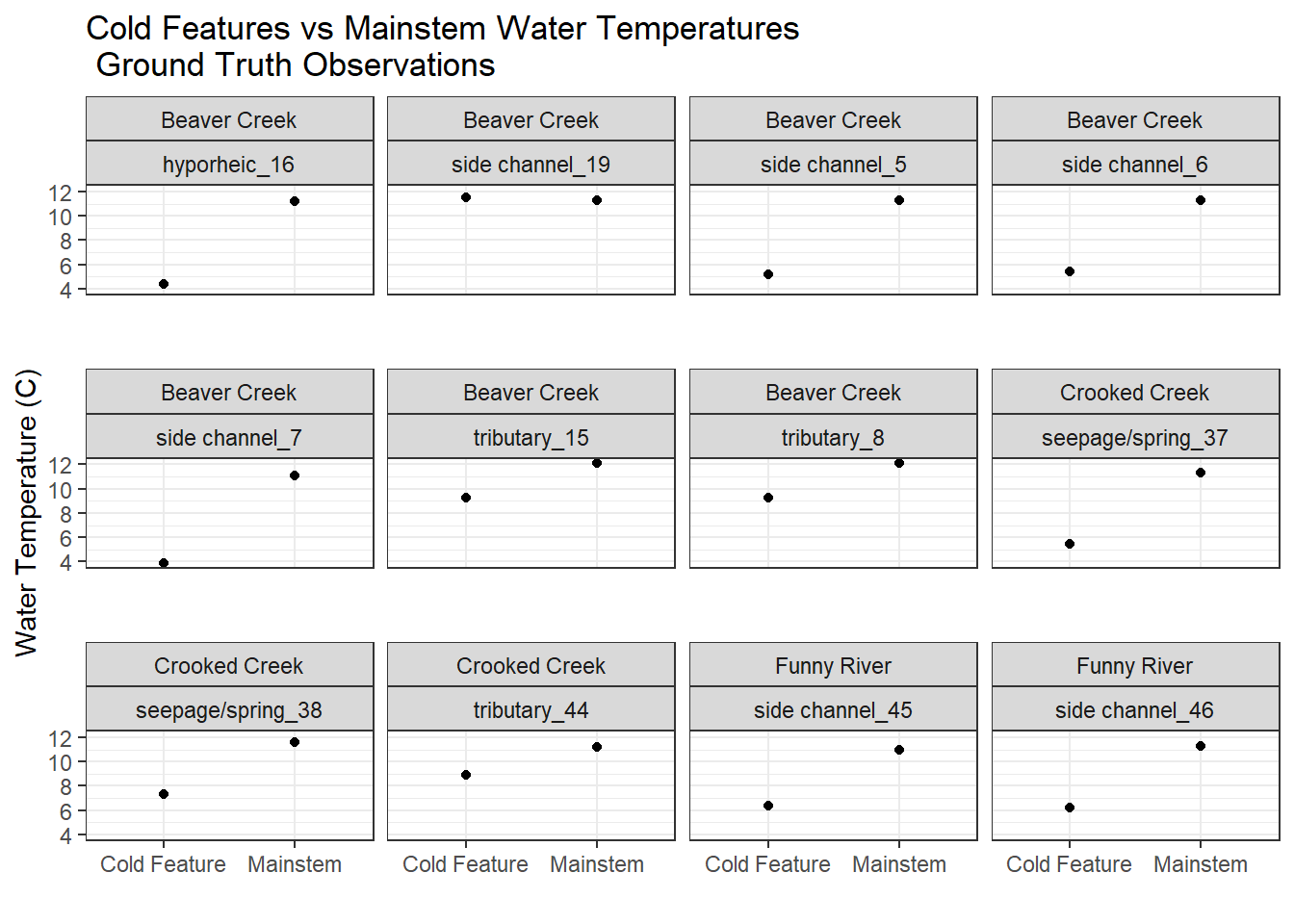Screen dimensions: 1294x924
Task: Click the Mainstem point in side channel_46 panel
Action: click(1201, 746)
